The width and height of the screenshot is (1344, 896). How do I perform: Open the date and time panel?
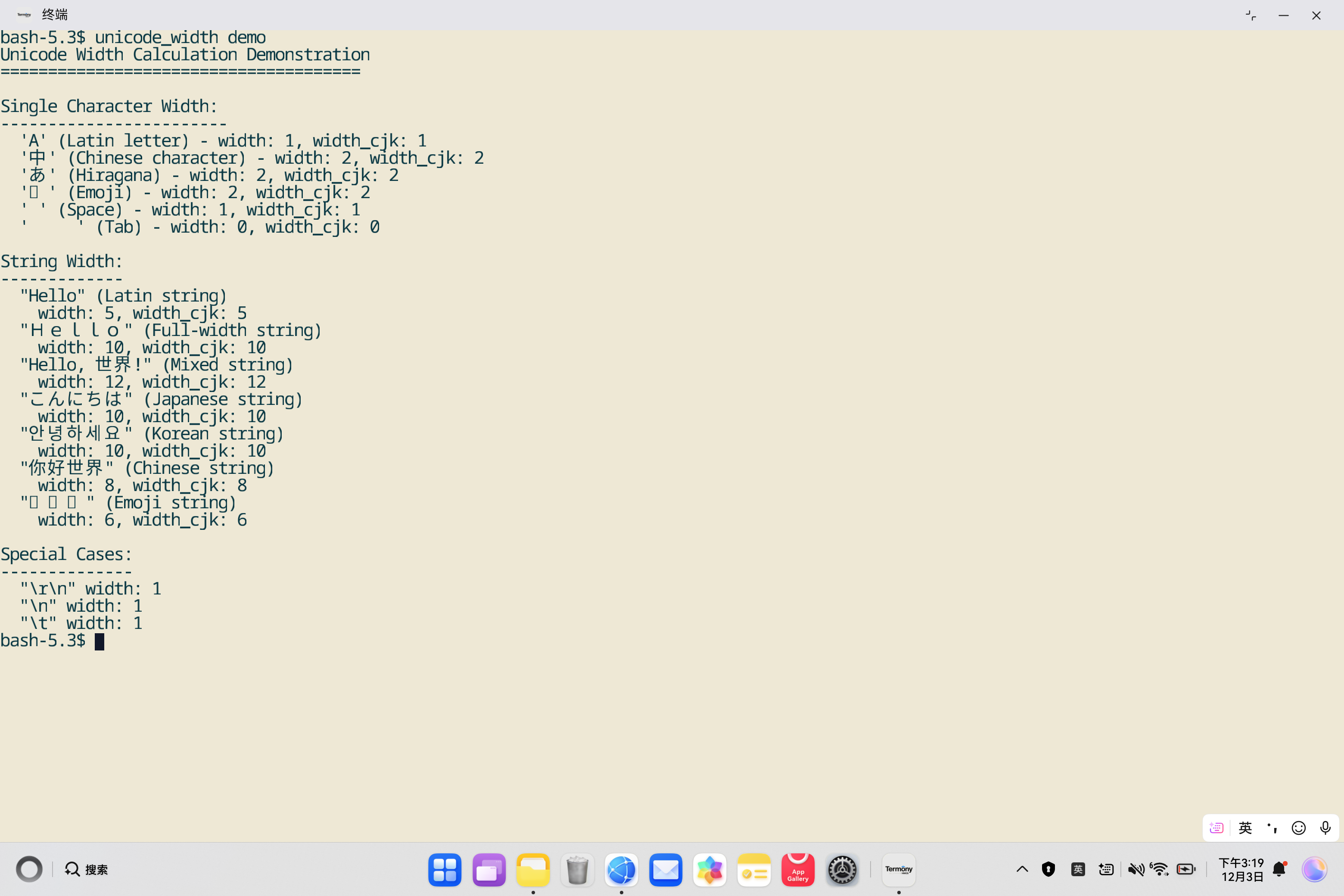click(x=1241, y=869)
